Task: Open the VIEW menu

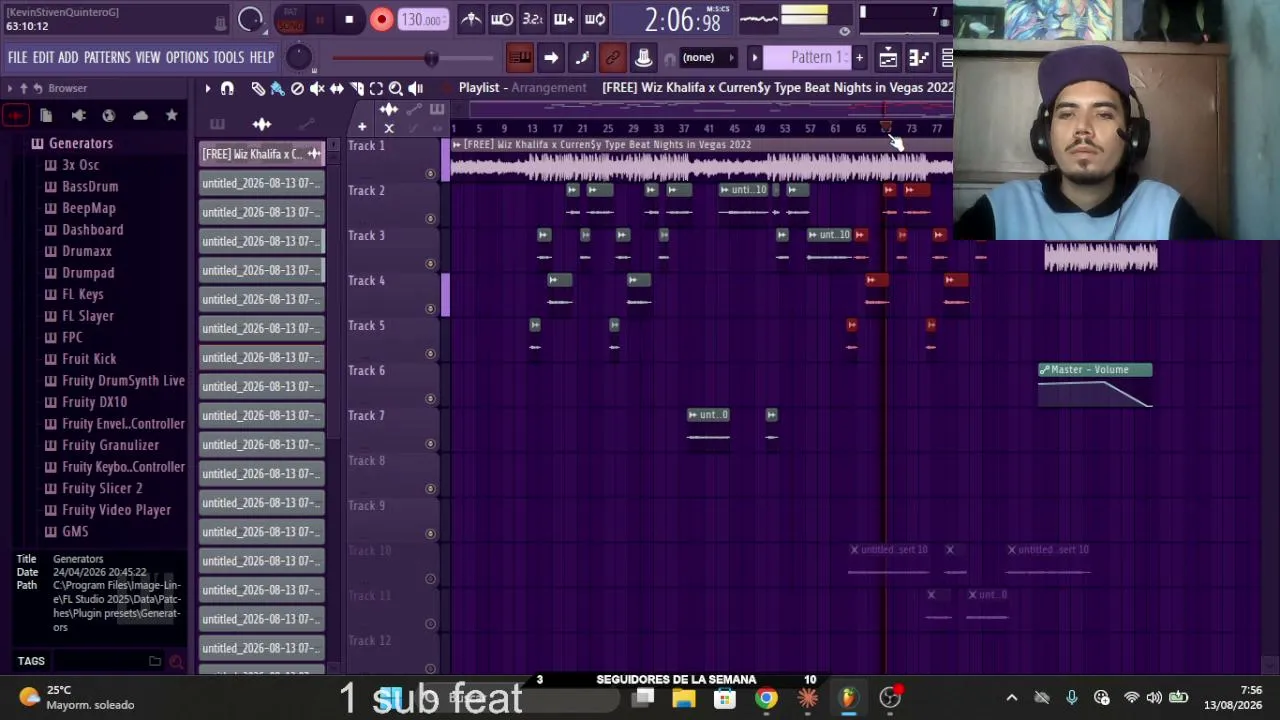Action: [148, 57]
